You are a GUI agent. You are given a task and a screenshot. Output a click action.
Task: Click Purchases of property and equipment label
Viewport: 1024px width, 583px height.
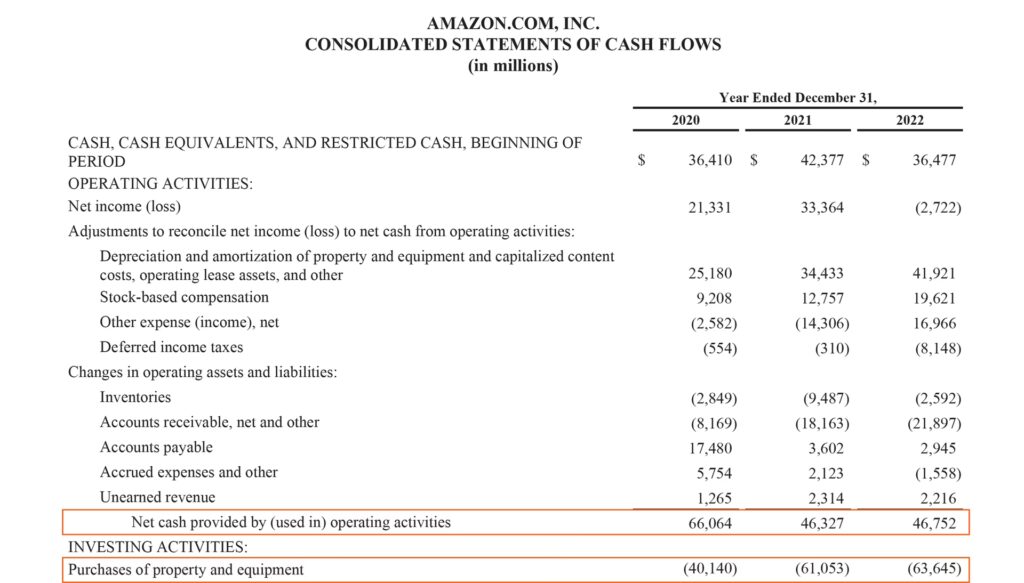pyautogui.click(x=186, y=570)
